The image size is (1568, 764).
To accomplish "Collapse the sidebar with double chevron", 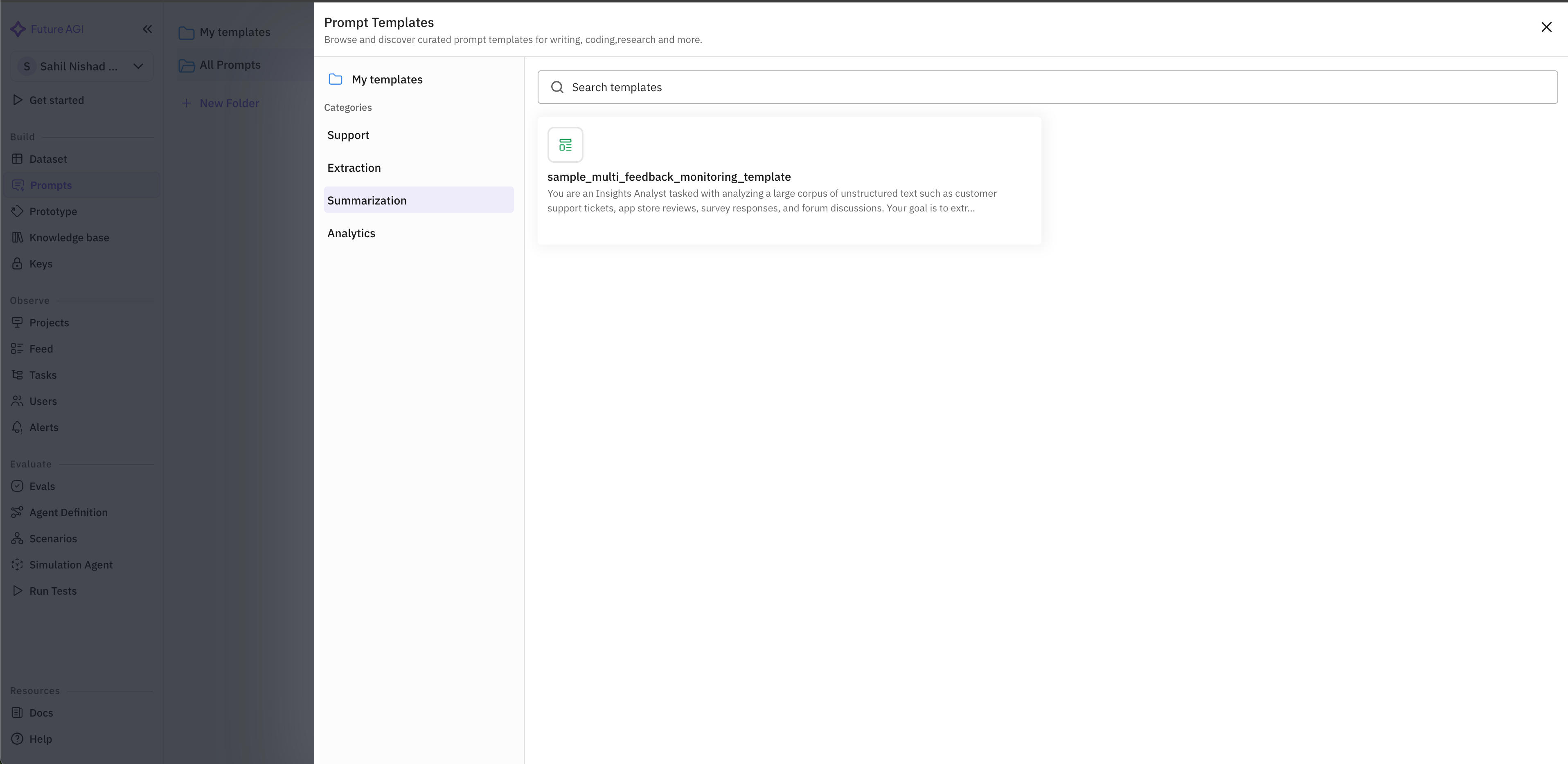I will 147,29.
